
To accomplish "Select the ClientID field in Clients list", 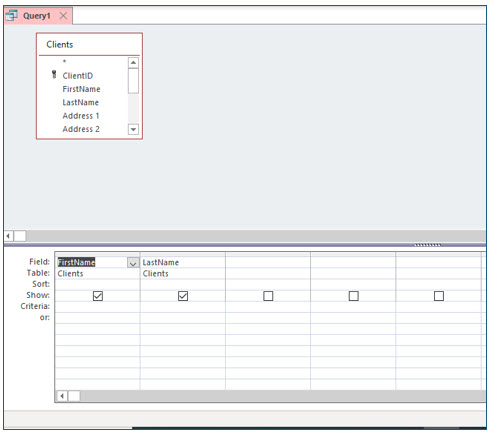I will 78,76.
